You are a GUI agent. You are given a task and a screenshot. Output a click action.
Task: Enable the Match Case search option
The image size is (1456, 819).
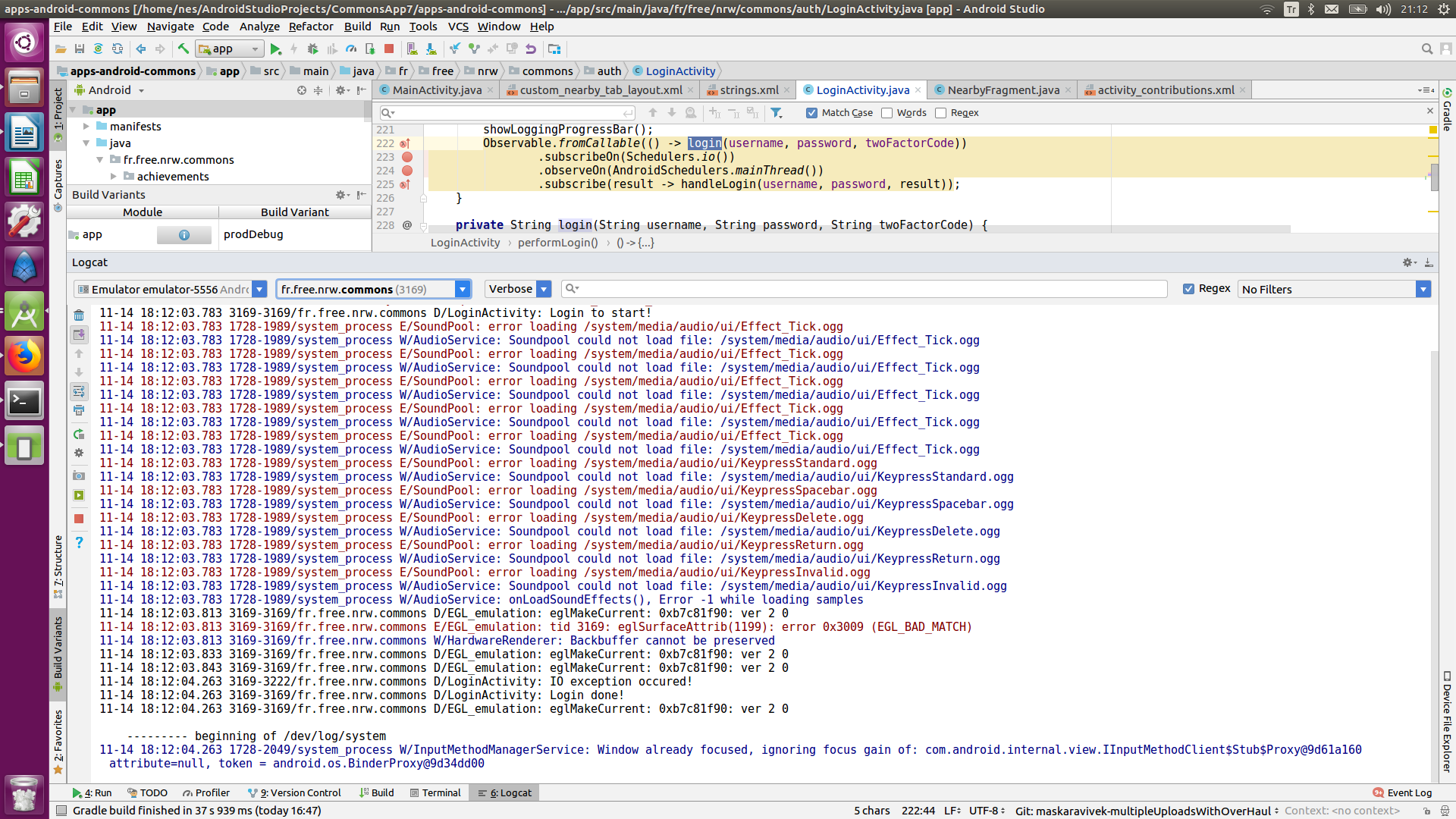click(x=811, y=112)
